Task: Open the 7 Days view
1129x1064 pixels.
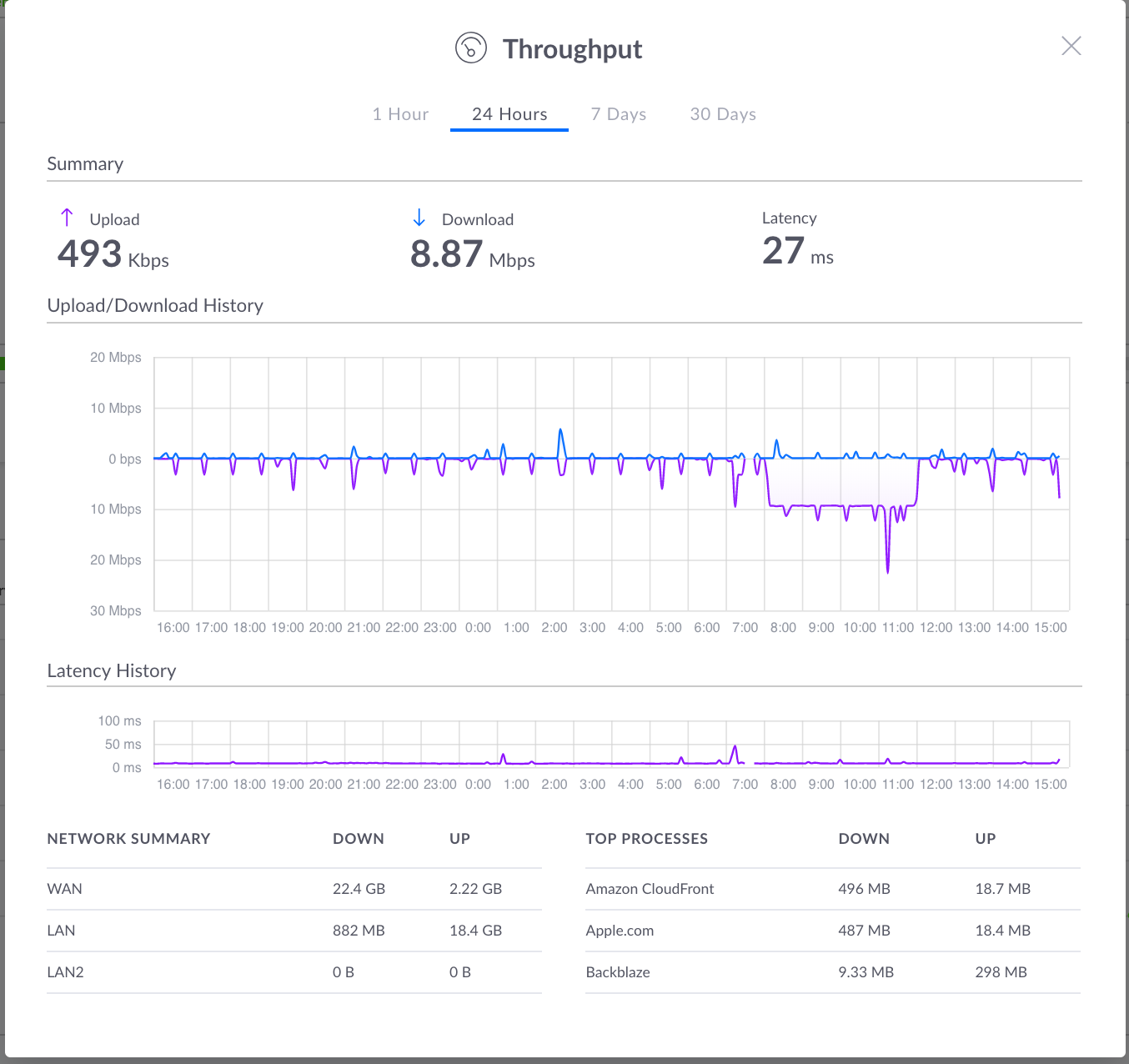Action: (x=619, y=114)
